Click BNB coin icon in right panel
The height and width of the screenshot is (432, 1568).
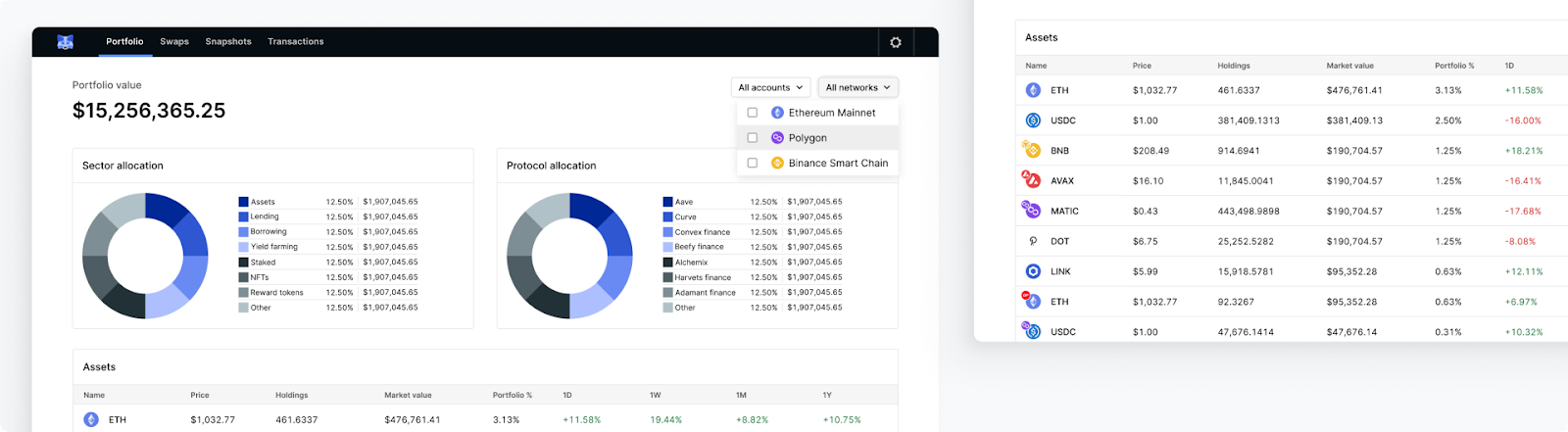pos(1031,150)
